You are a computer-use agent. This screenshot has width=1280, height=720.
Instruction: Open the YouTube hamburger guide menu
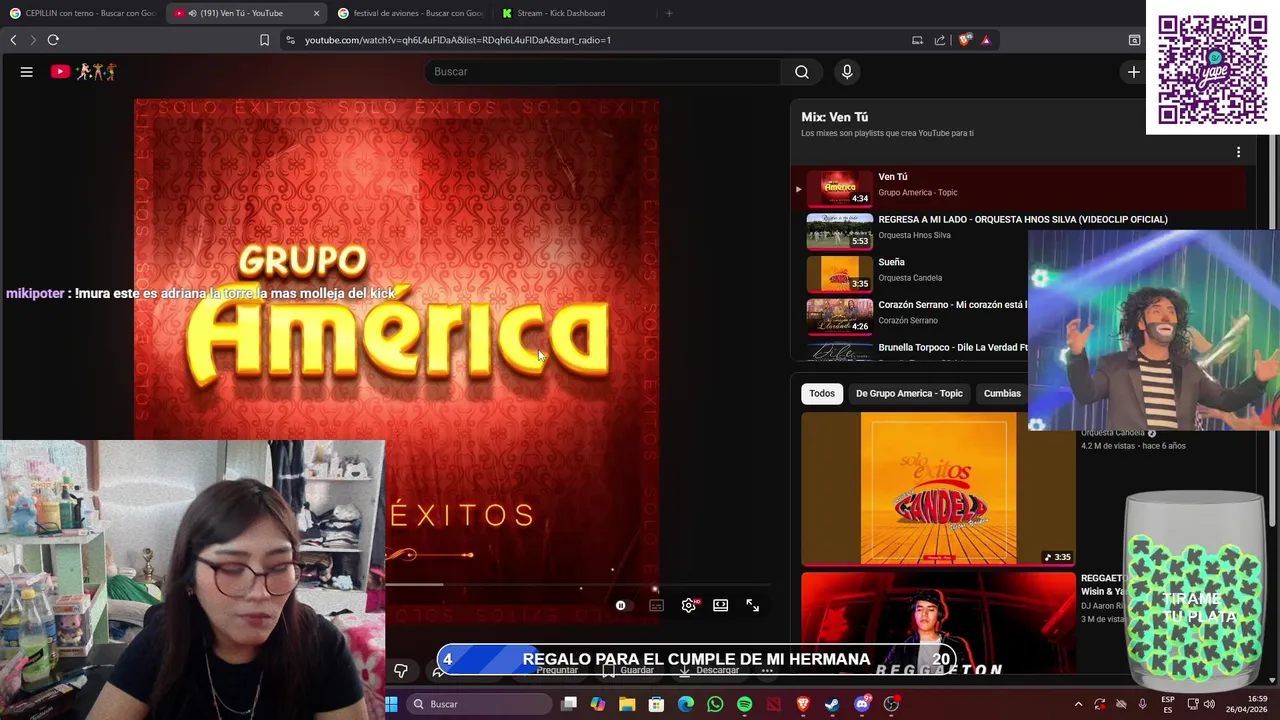[x=27, y=72]
